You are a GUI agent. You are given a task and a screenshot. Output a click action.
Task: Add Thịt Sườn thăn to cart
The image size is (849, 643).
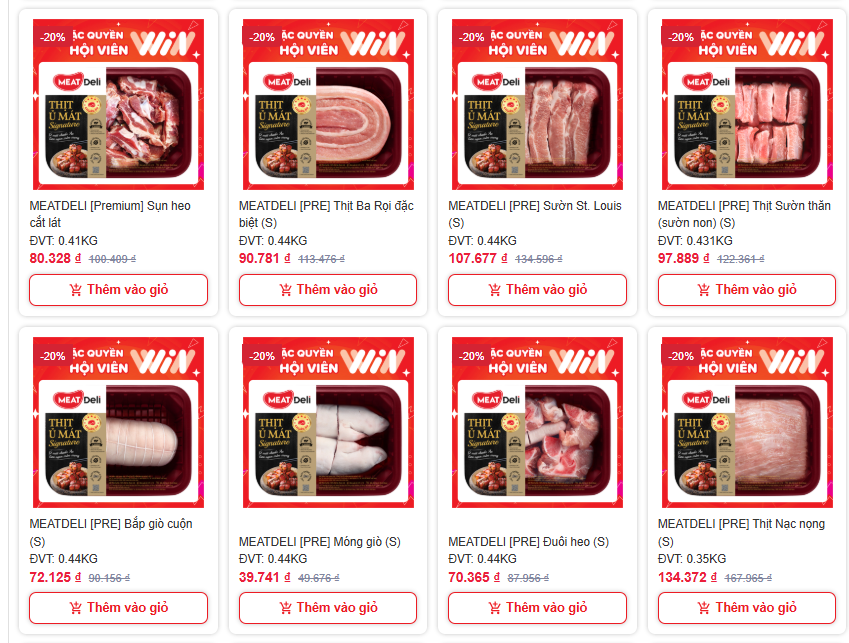coord(747,290)
